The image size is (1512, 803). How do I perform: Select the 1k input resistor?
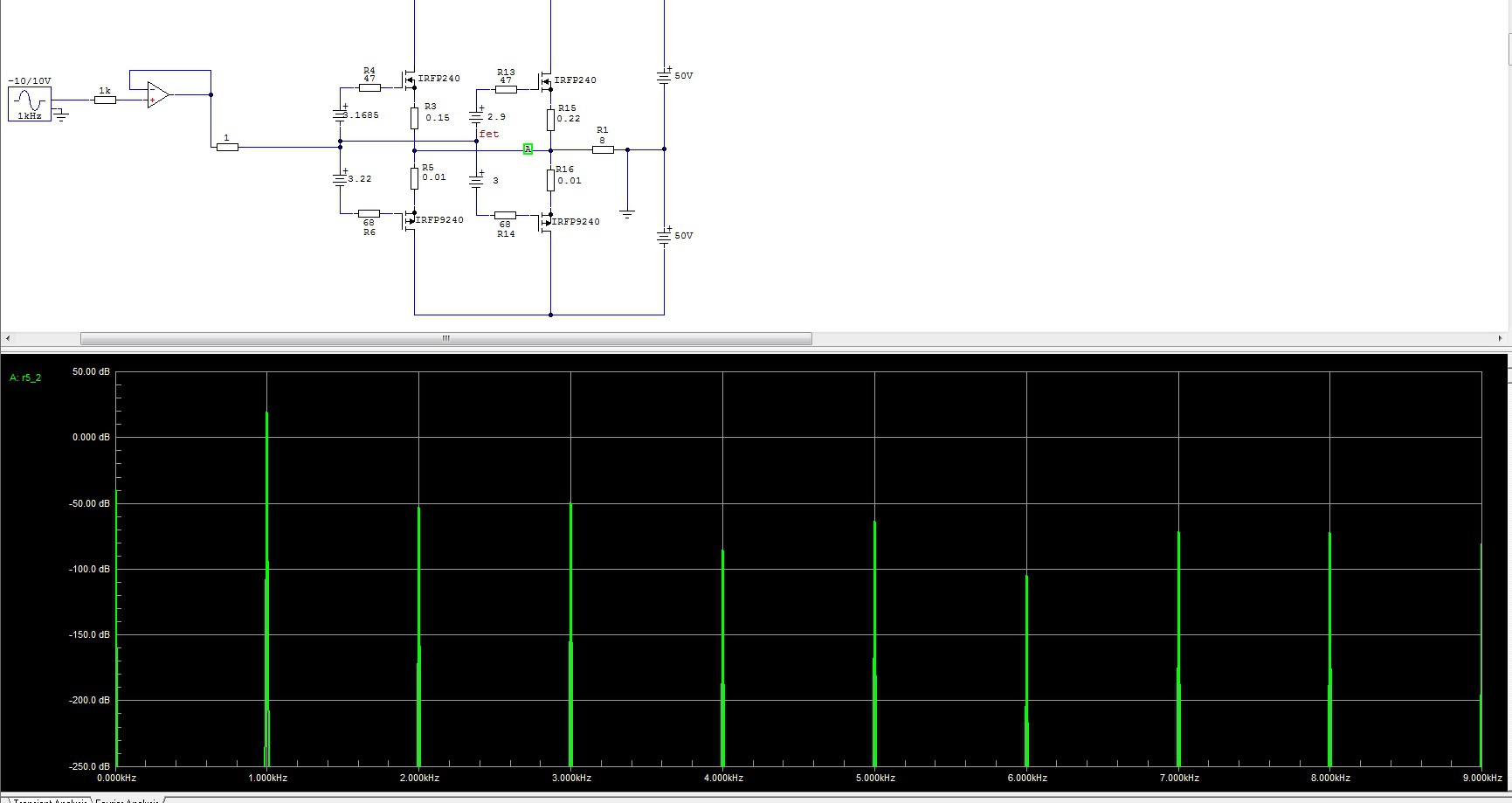point(105,100)
